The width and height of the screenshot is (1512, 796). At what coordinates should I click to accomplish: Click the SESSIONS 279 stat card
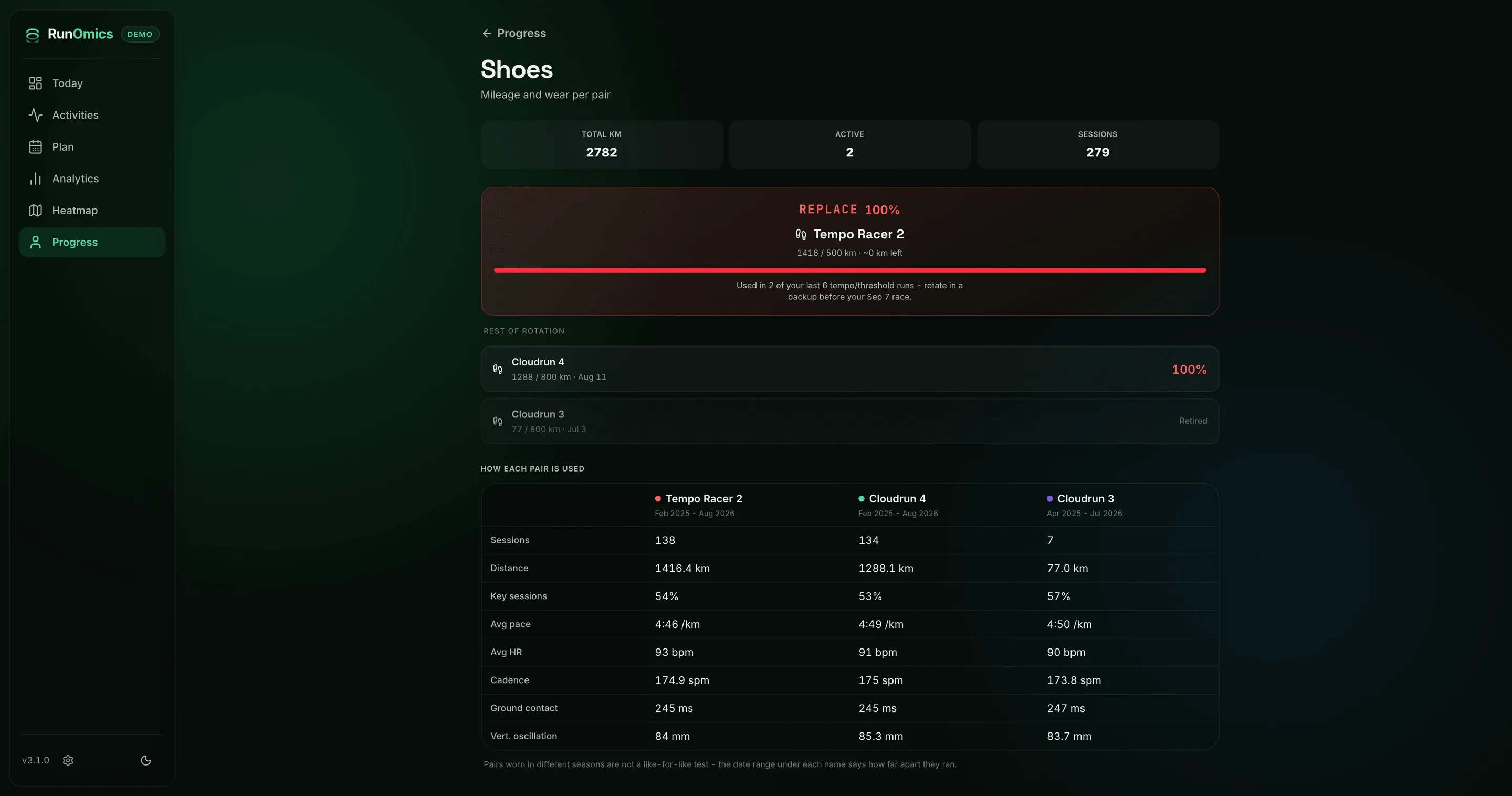coord(1098,144)
